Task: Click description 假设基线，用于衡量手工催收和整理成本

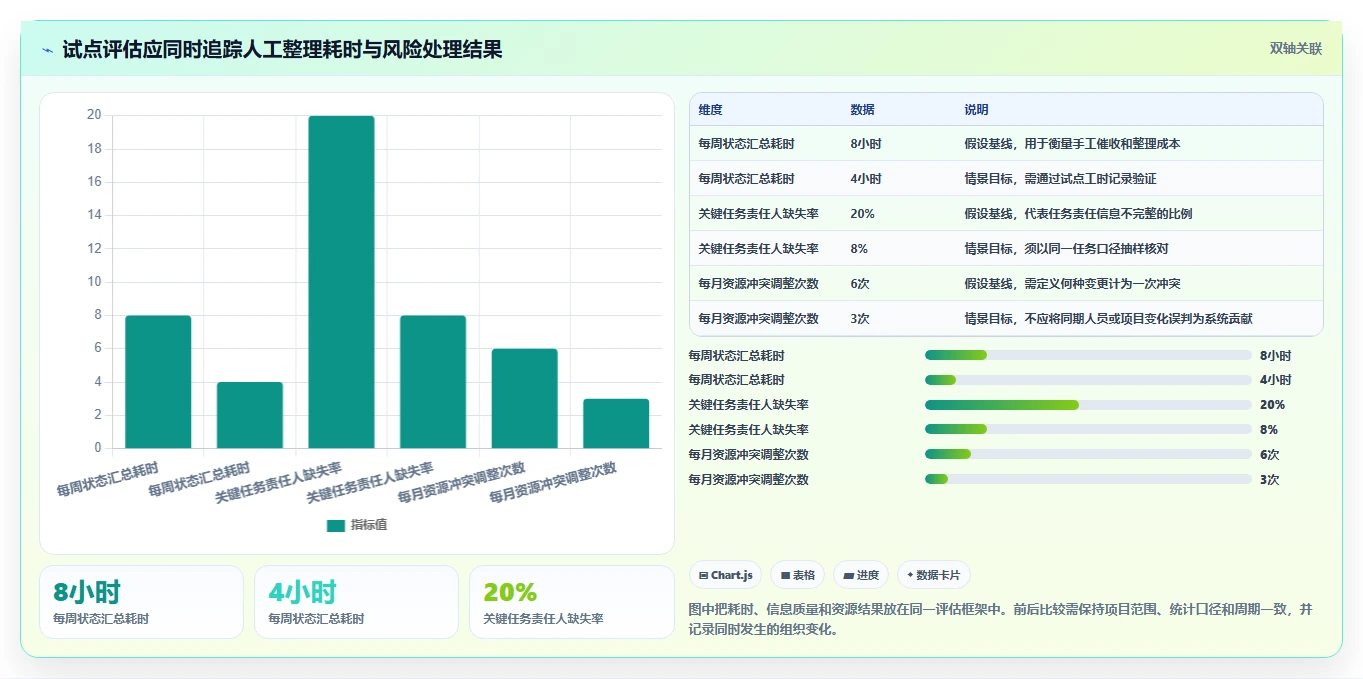Action: (1072, 143)
